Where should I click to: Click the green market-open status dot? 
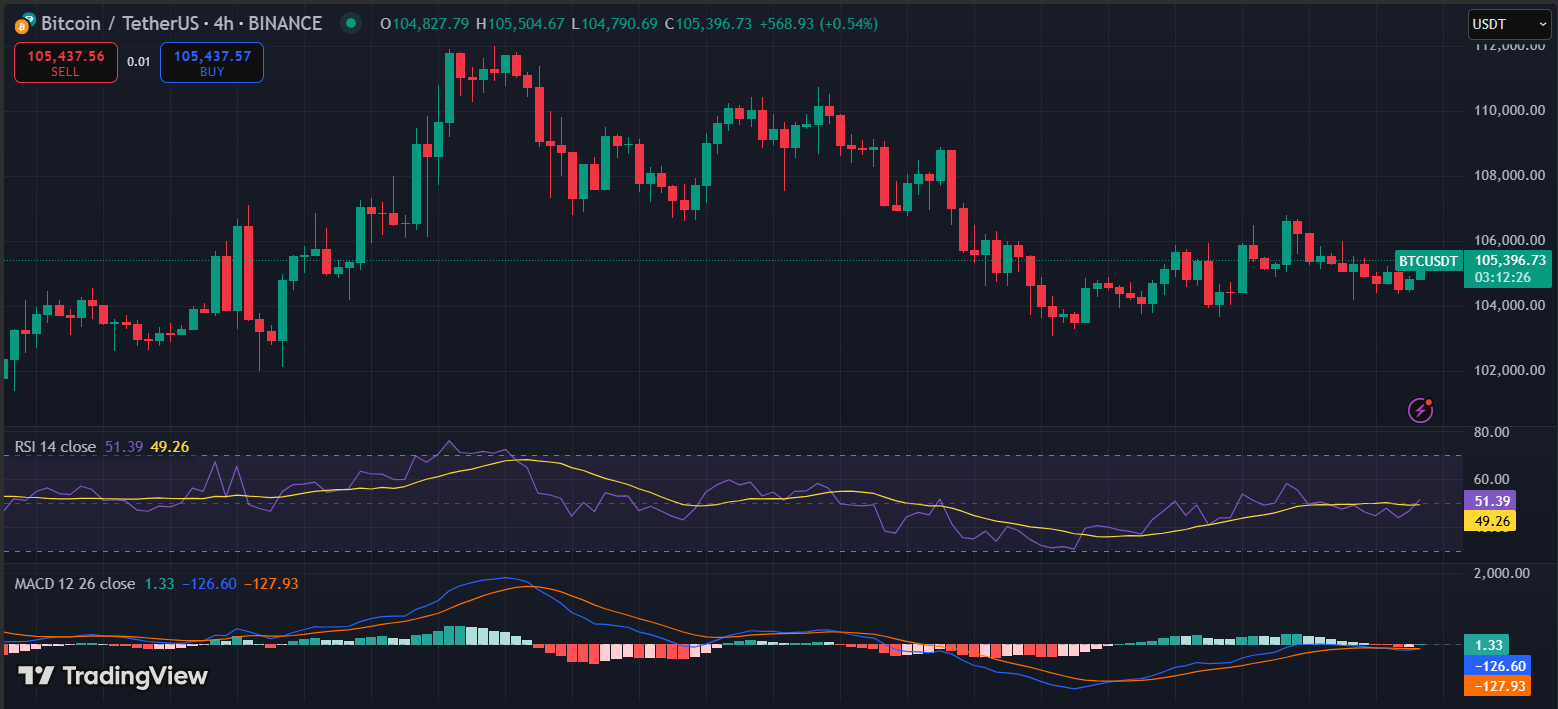tap(350, 22)
